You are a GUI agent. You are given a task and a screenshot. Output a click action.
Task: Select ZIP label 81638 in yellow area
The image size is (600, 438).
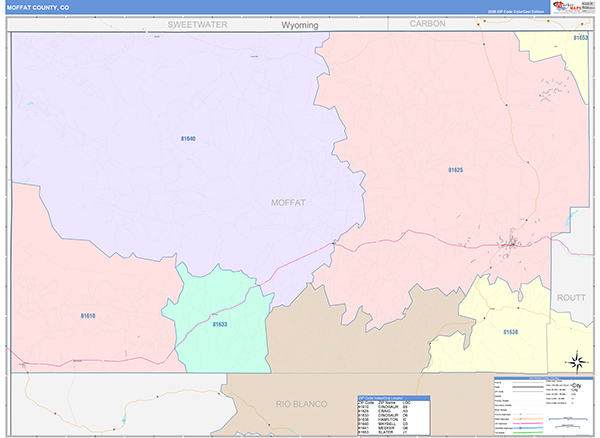(x=510, y=331)
